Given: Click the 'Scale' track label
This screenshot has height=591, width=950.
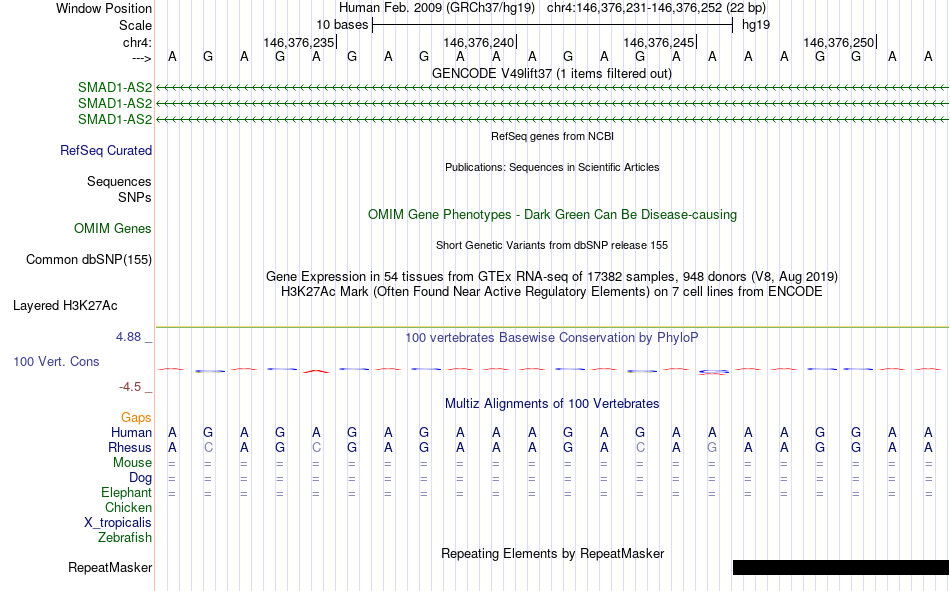Looking at the screenshot, I should coord(135,25).
